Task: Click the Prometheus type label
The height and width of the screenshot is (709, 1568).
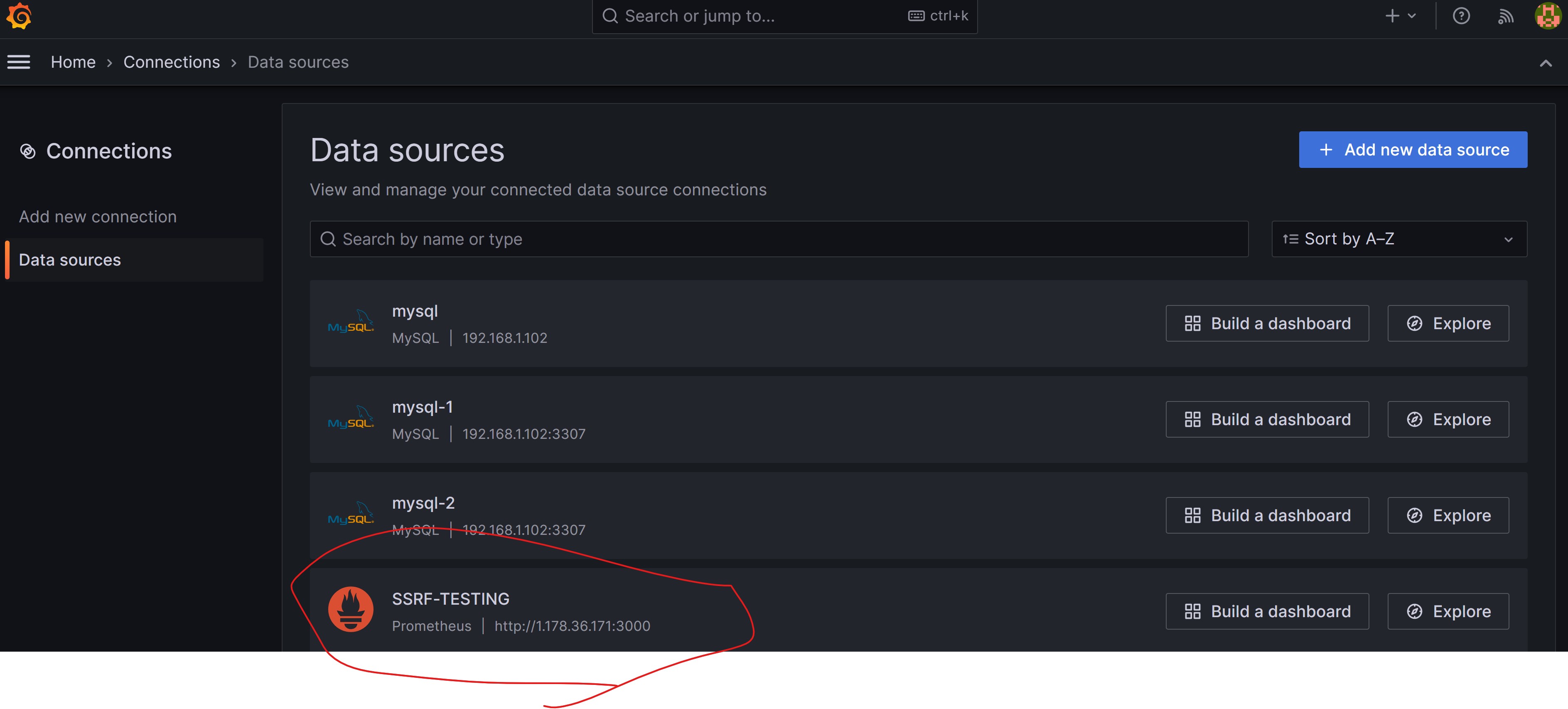Action: coord(431,626)
